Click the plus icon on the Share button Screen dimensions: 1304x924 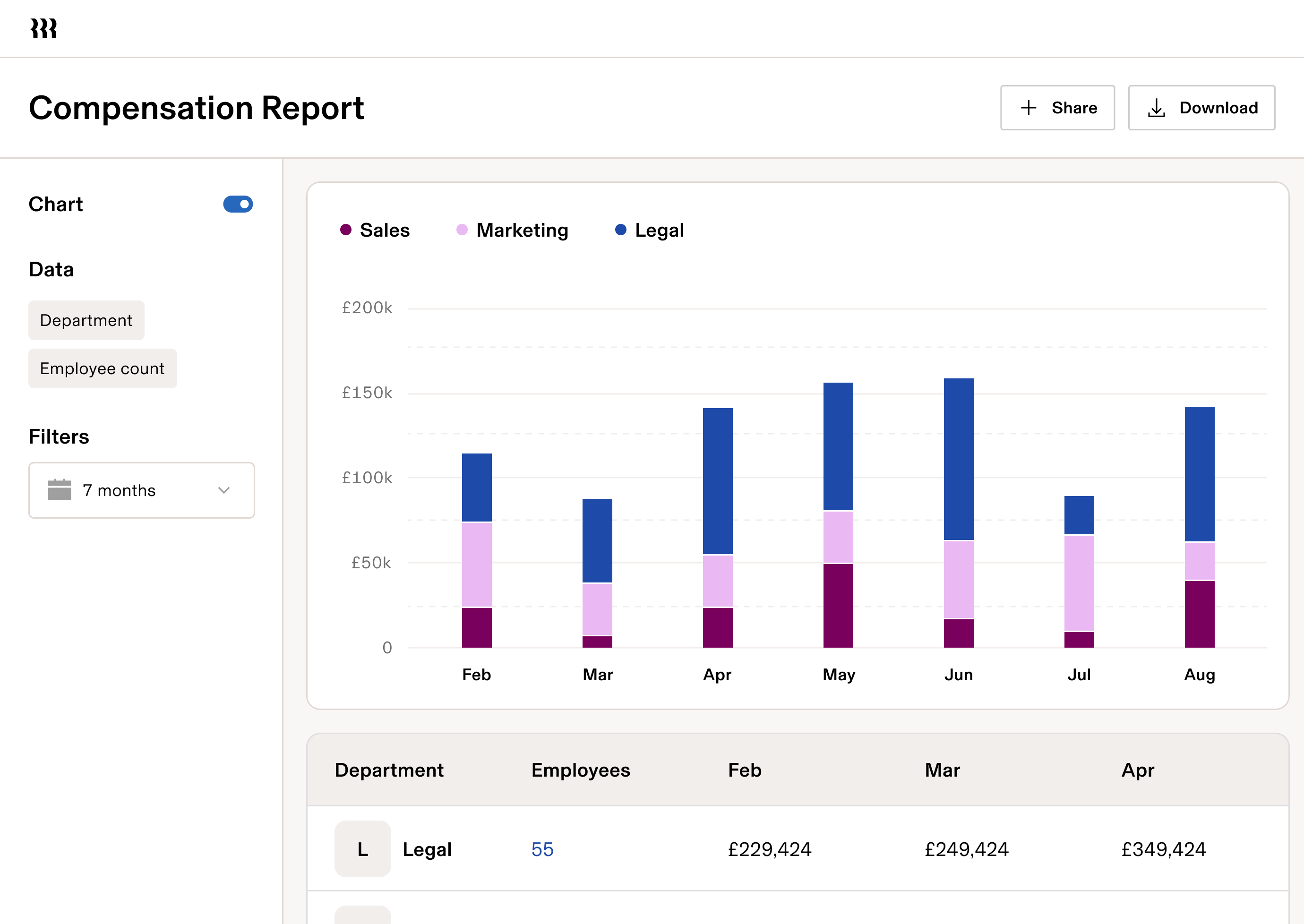tap(1029, 108)
